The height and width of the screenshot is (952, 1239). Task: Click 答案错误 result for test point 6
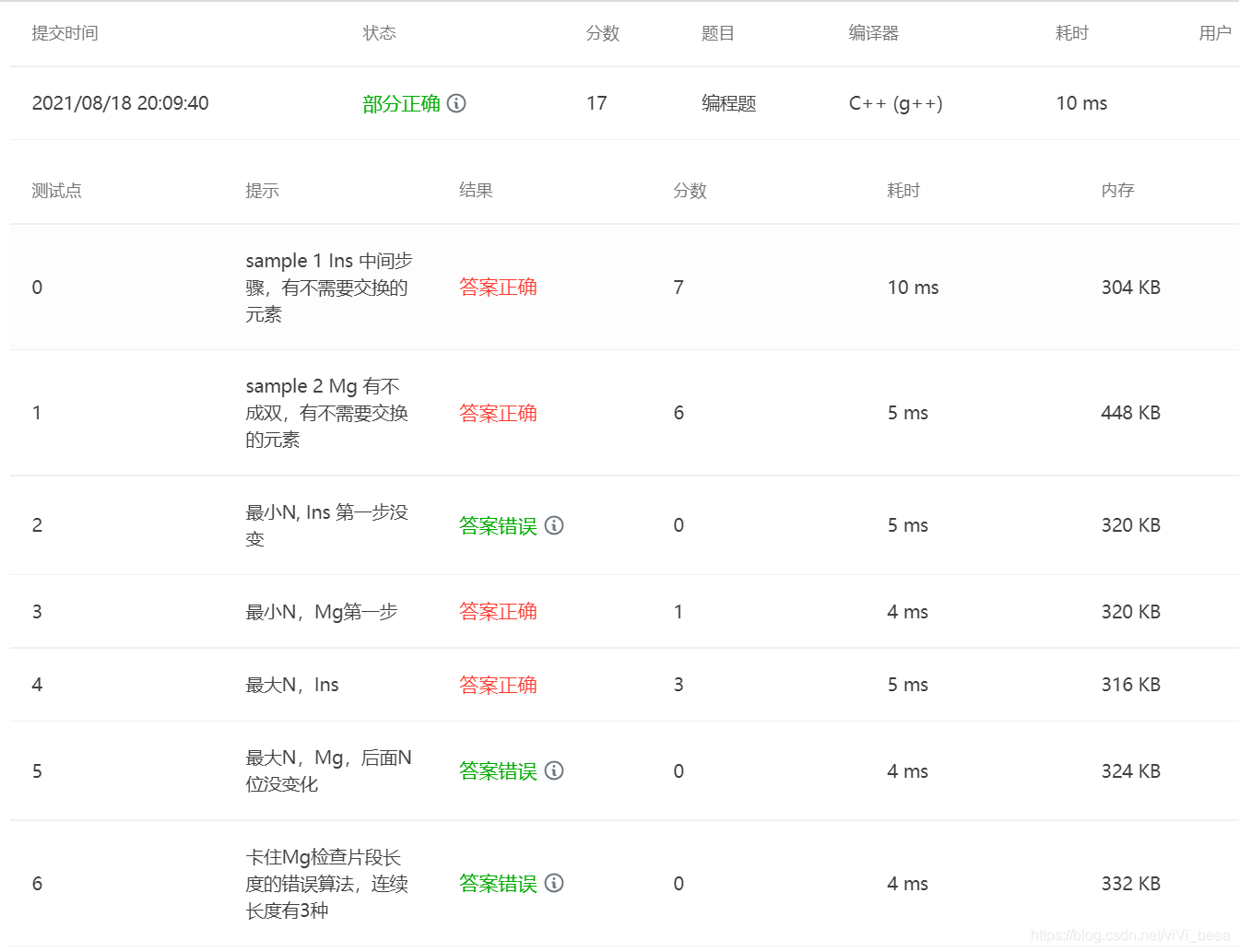498,883
